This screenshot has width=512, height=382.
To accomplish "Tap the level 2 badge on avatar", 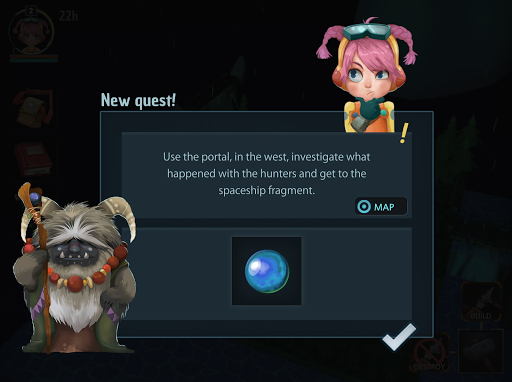I will (x=31, y=11).
